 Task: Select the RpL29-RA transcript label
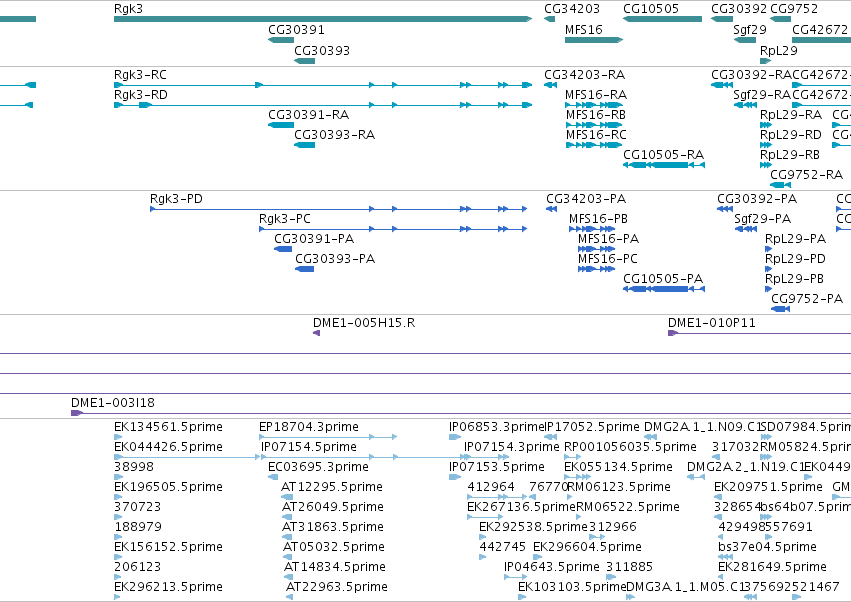[x=791, y=115]
